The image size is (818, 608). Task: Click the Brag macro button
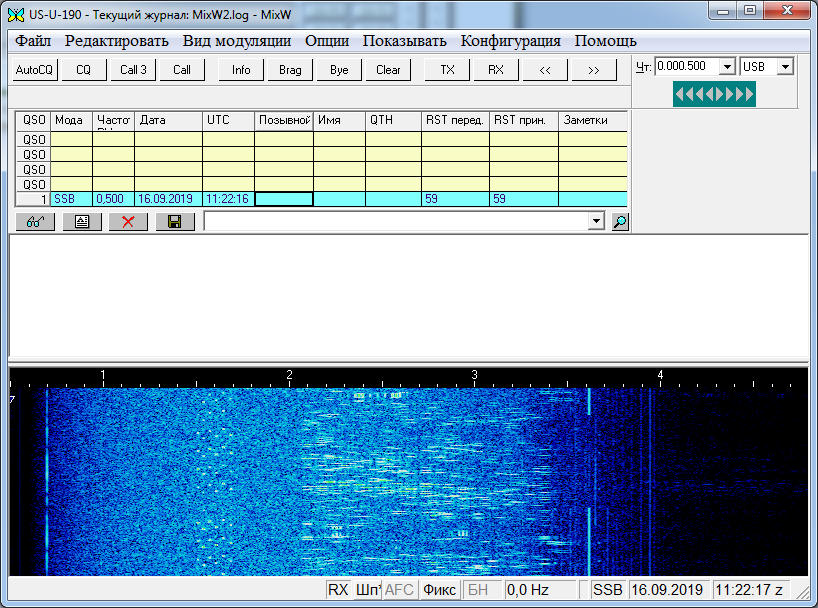[290, 70]
